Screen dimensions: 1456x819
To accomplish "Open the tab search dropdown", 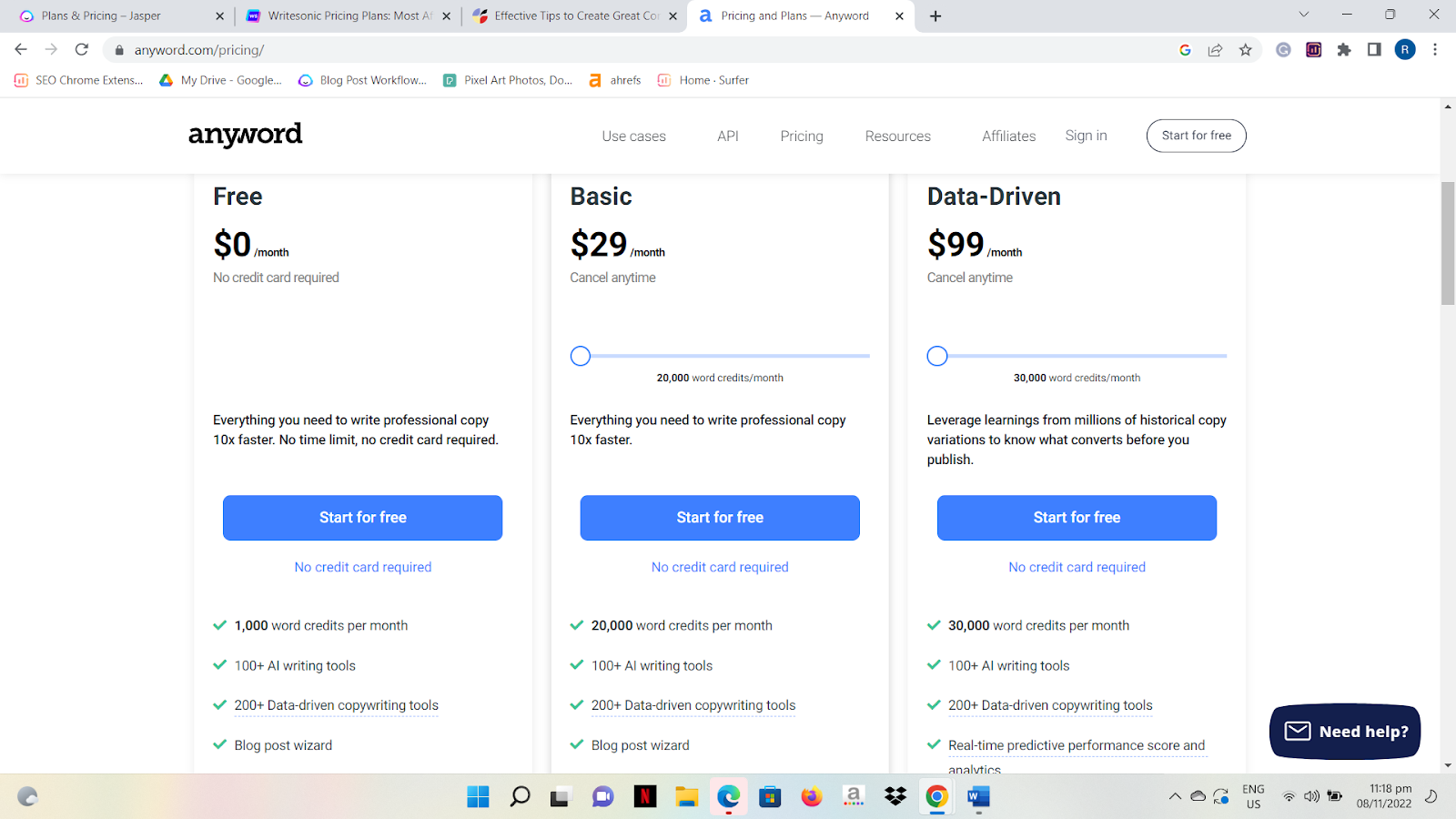I will [1303, 15].
